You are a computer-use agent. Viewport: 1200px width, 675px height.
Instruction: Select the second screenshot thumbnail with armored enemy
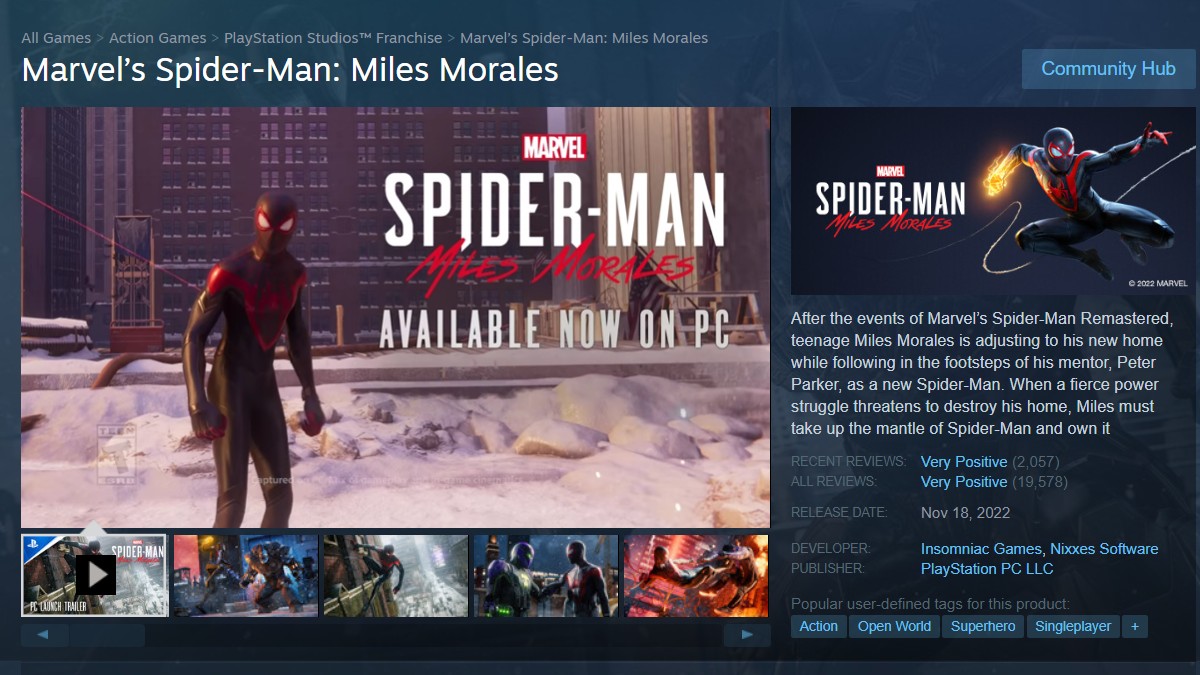coord(246,575)
